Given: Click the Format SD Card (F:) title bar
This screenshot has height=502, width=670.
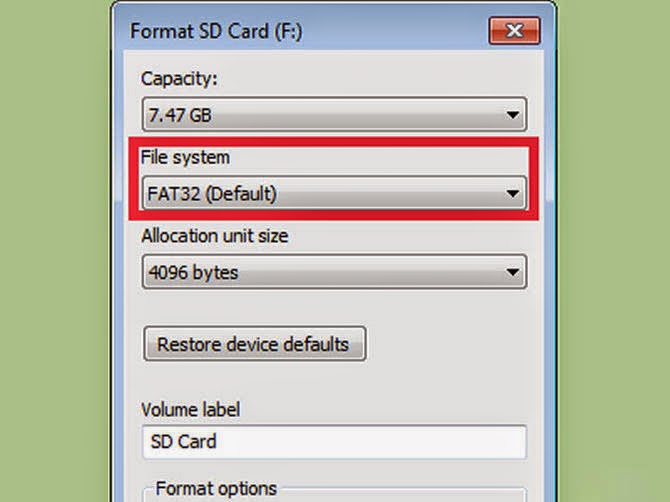Looking at the screenshot, I should [300, 30].
